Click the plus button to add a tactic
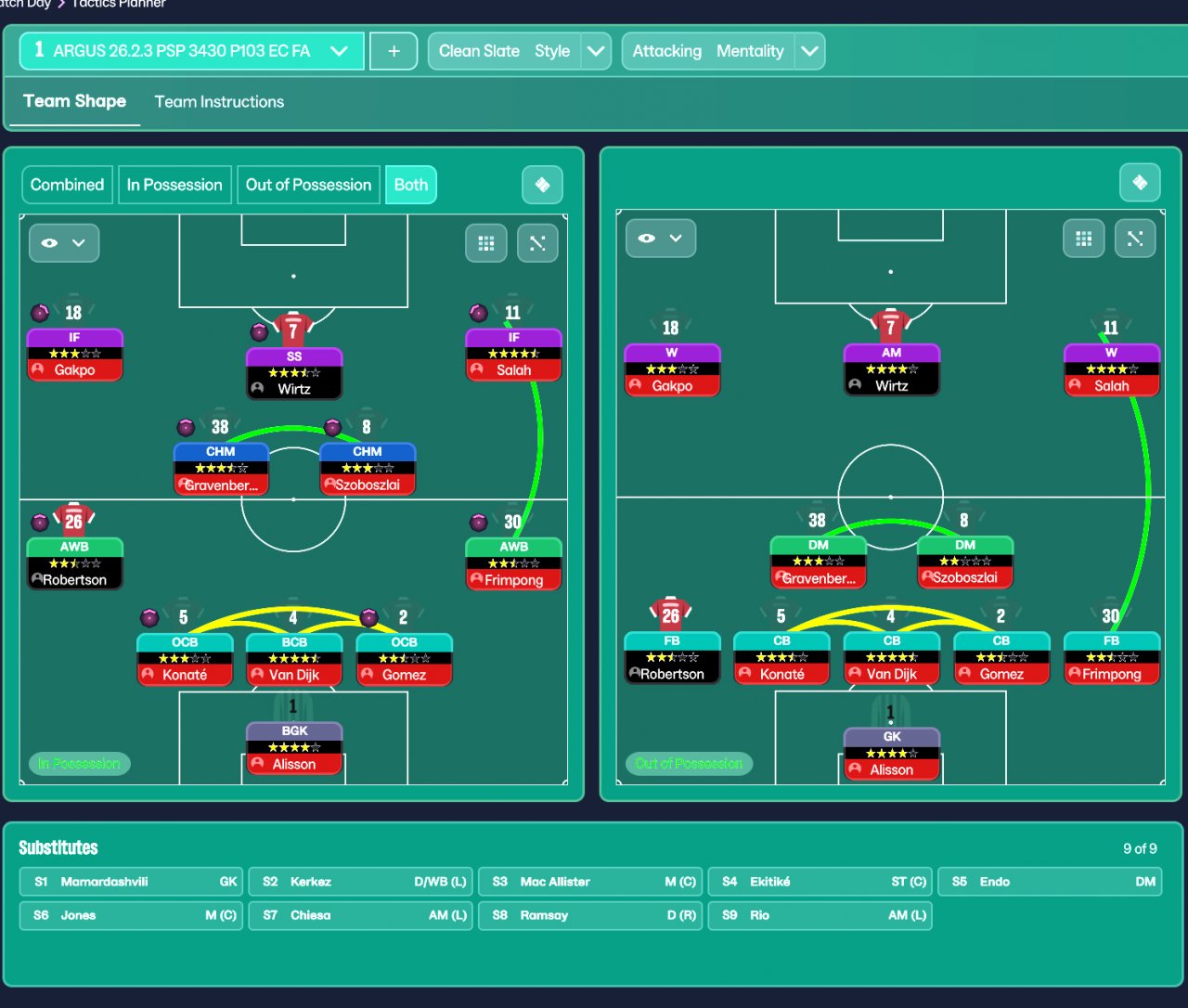The image size is (1188, 1008). (394, 51)
